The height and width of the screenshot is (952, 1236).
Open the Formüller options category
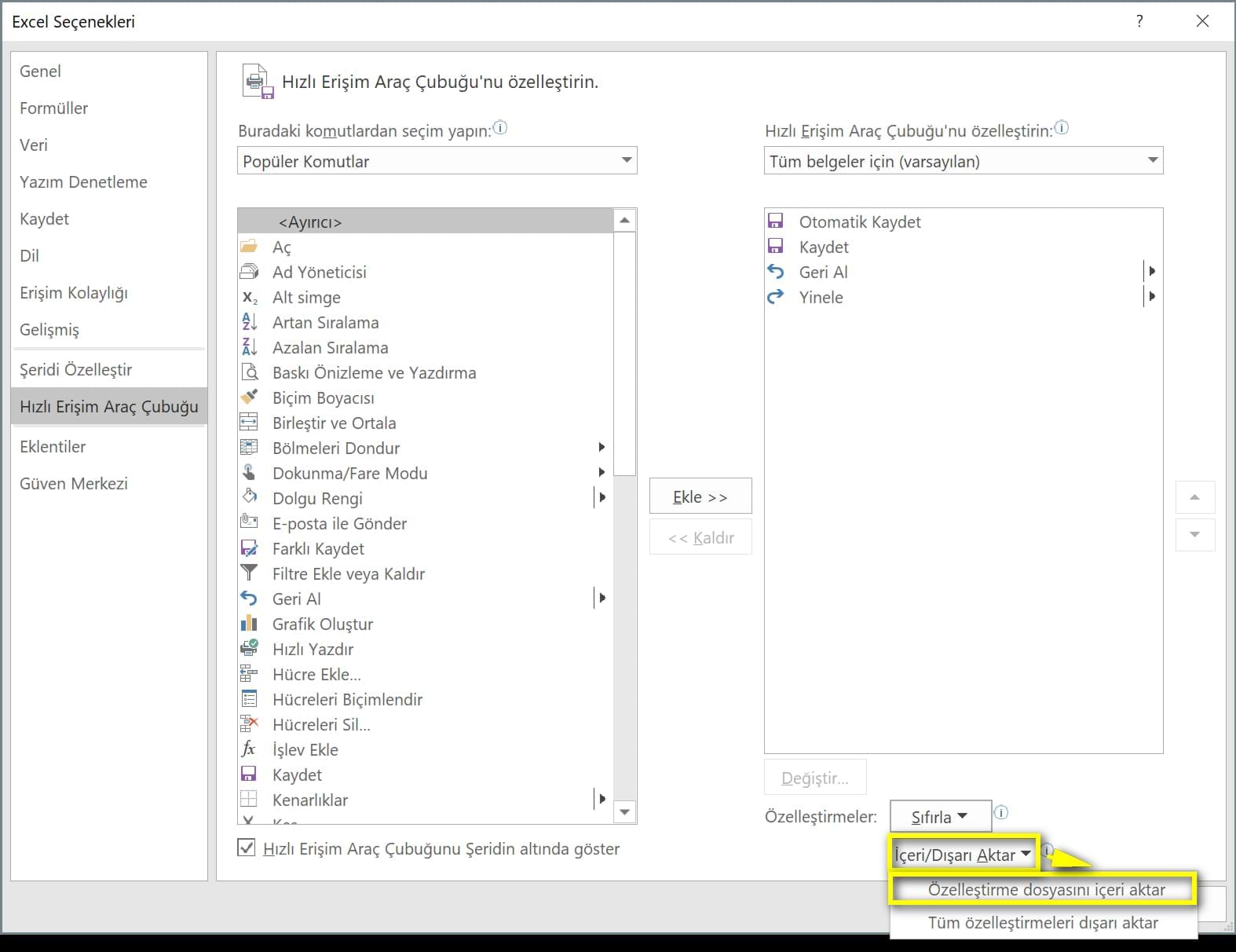pos(109,108)
